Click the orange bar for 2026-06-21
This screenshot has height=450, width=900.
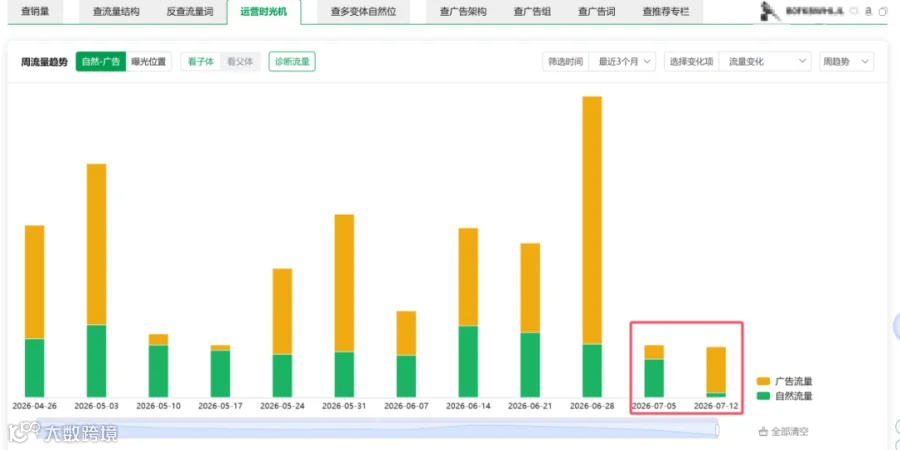[x=530, y=288]
